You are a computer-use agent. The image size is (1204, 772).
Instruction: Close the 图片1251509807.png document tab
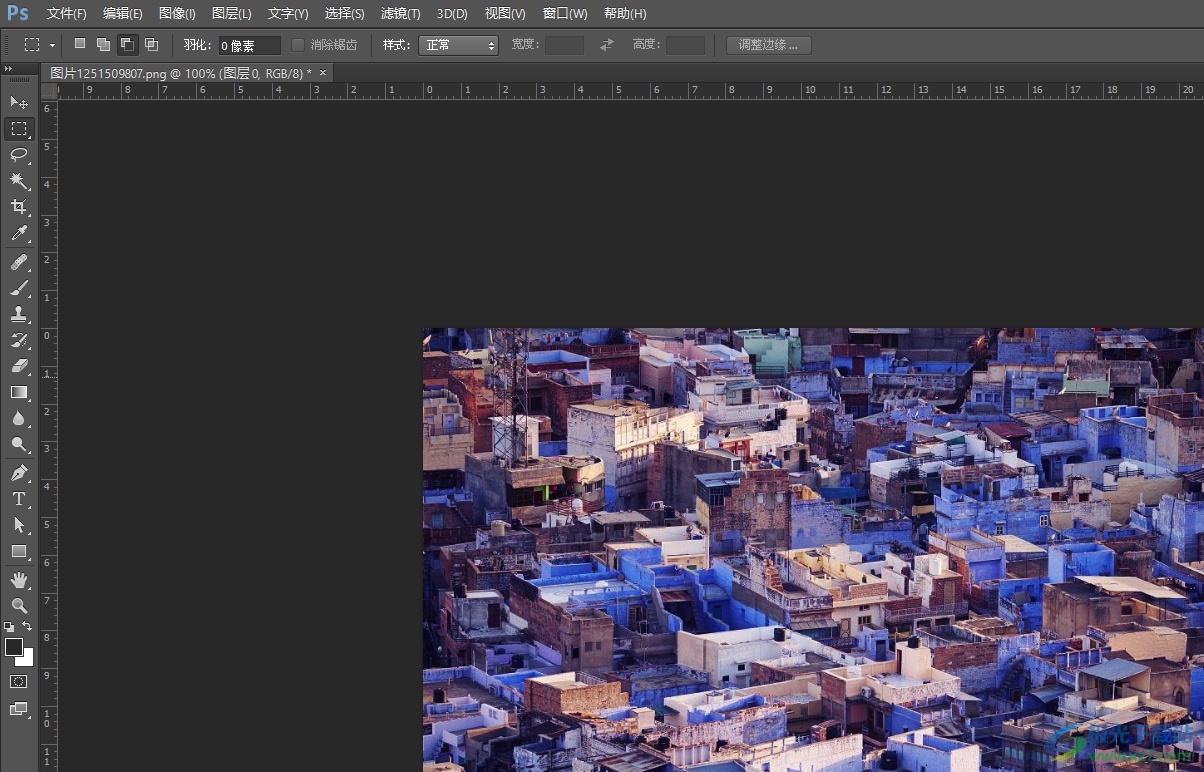(x=322, y=73)
